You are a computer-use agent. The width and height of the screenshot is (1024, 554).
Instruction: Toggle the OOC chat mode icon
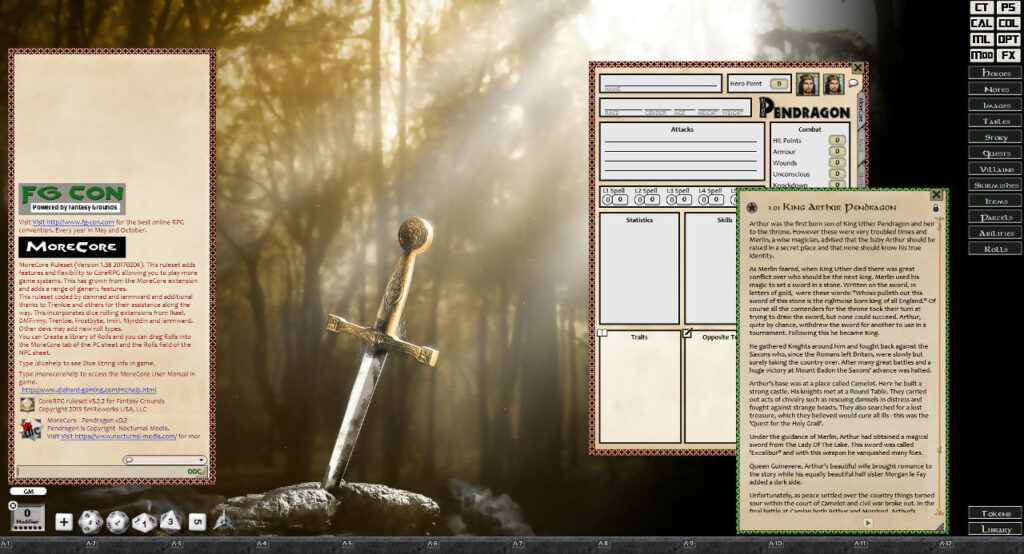click(196, 471)
